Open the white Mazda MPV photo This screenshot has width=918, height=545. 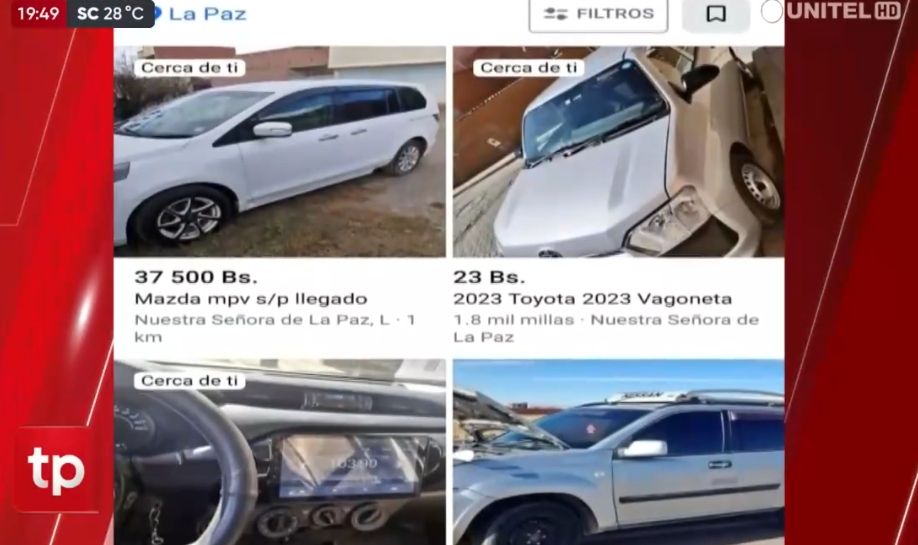[280, 152]
